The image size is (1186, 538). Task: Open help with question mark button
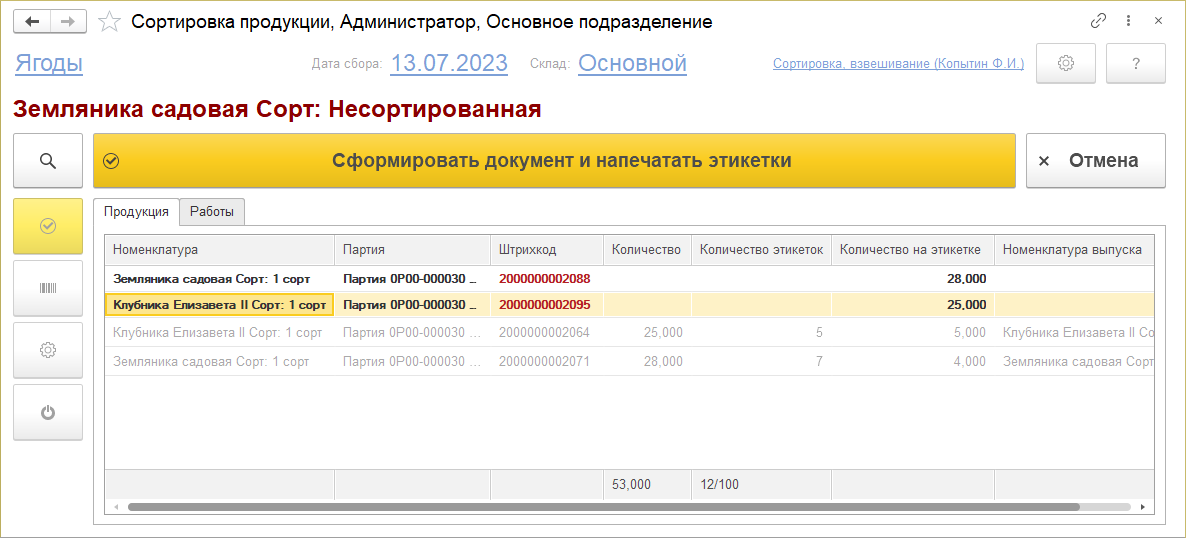pyautogui.click(x=1135, y=64)
